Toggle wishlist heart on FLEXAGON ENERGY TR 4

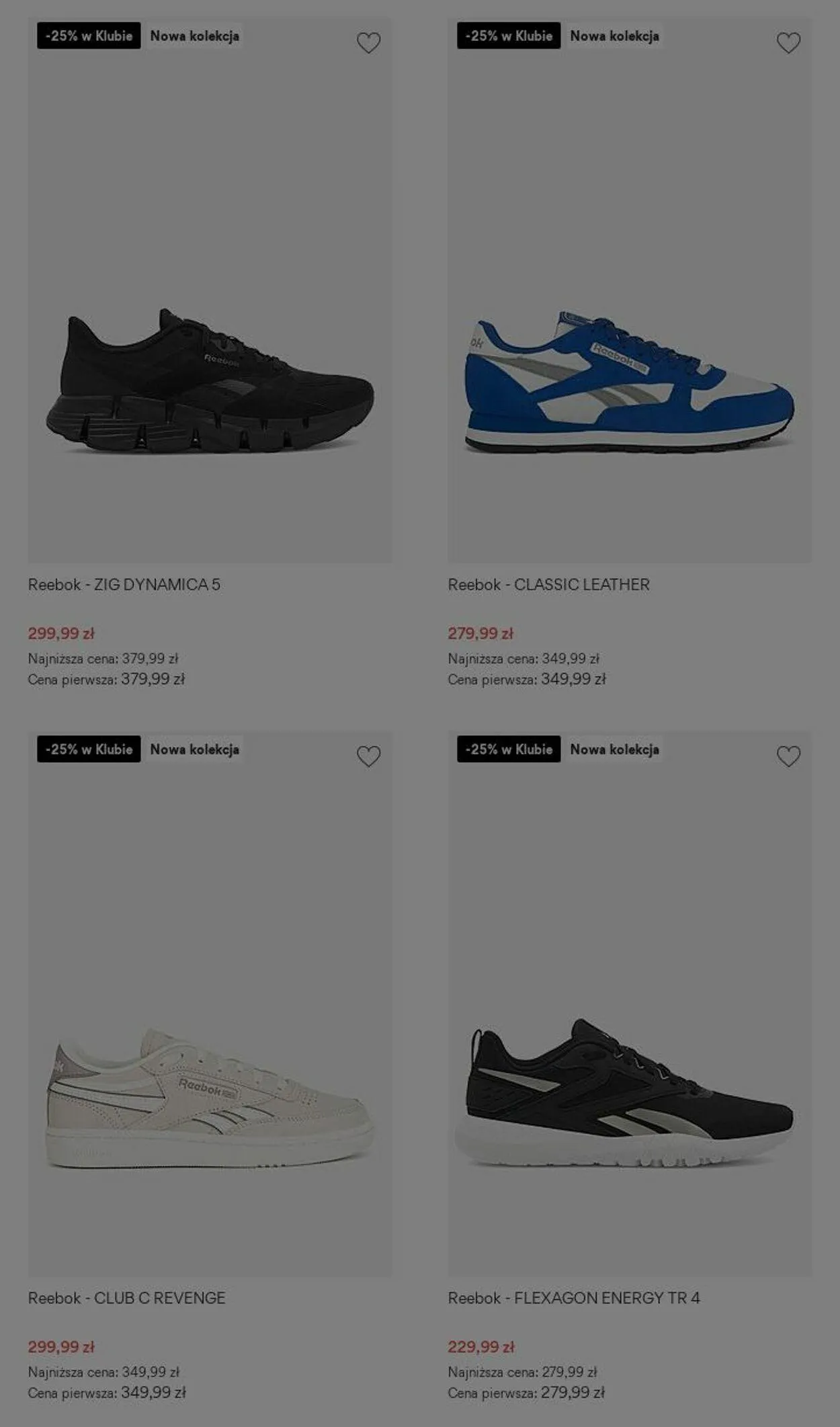tap(788, 756)
